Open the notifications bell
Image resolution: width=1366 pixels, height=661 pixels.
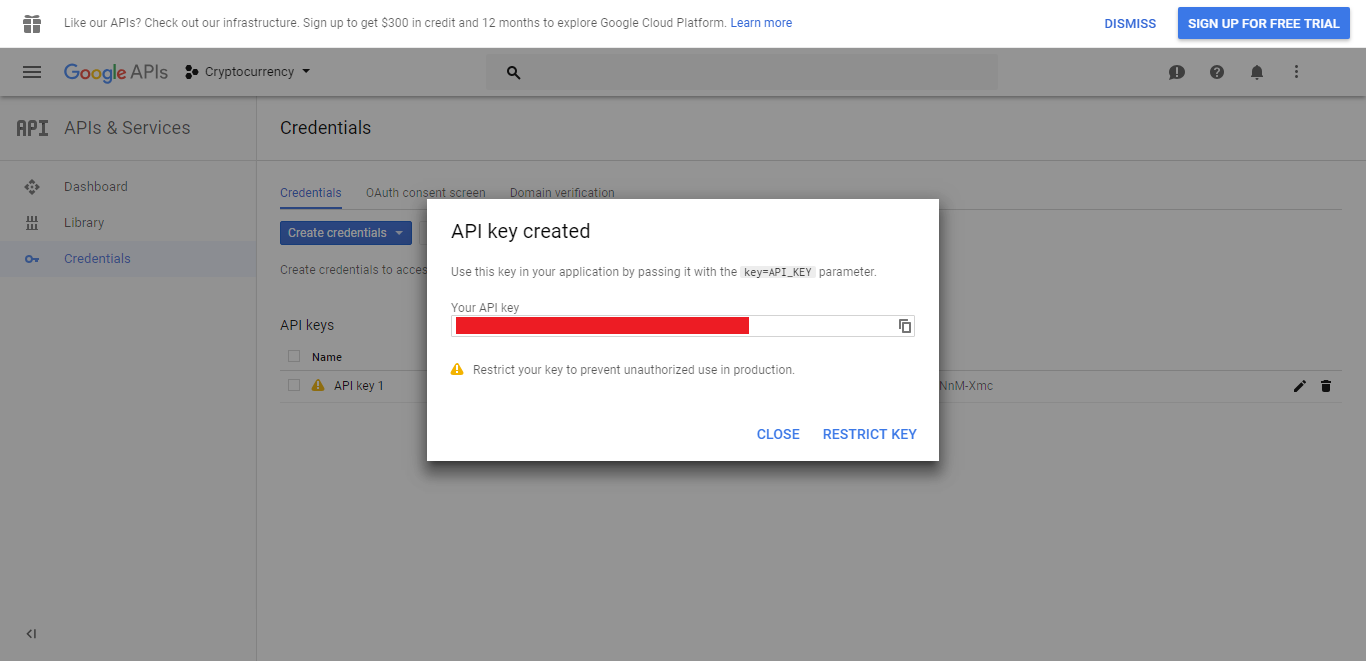click(x=1256, y=71)
